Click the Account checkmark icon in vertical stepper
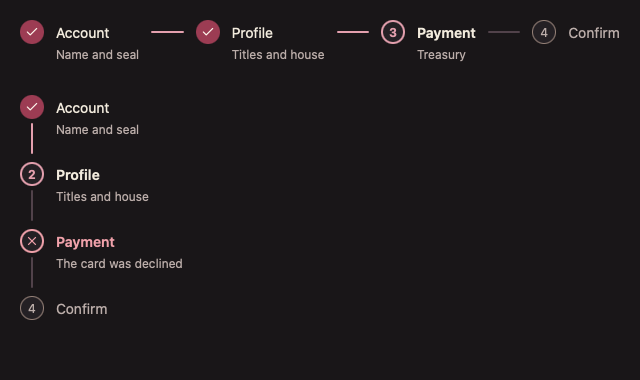The width and height of the screenshot is (640, 380). tap(32, 107)
